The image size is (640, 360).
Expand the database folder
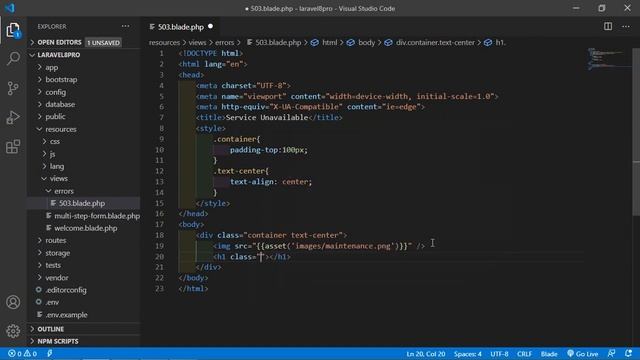[60, 104]
